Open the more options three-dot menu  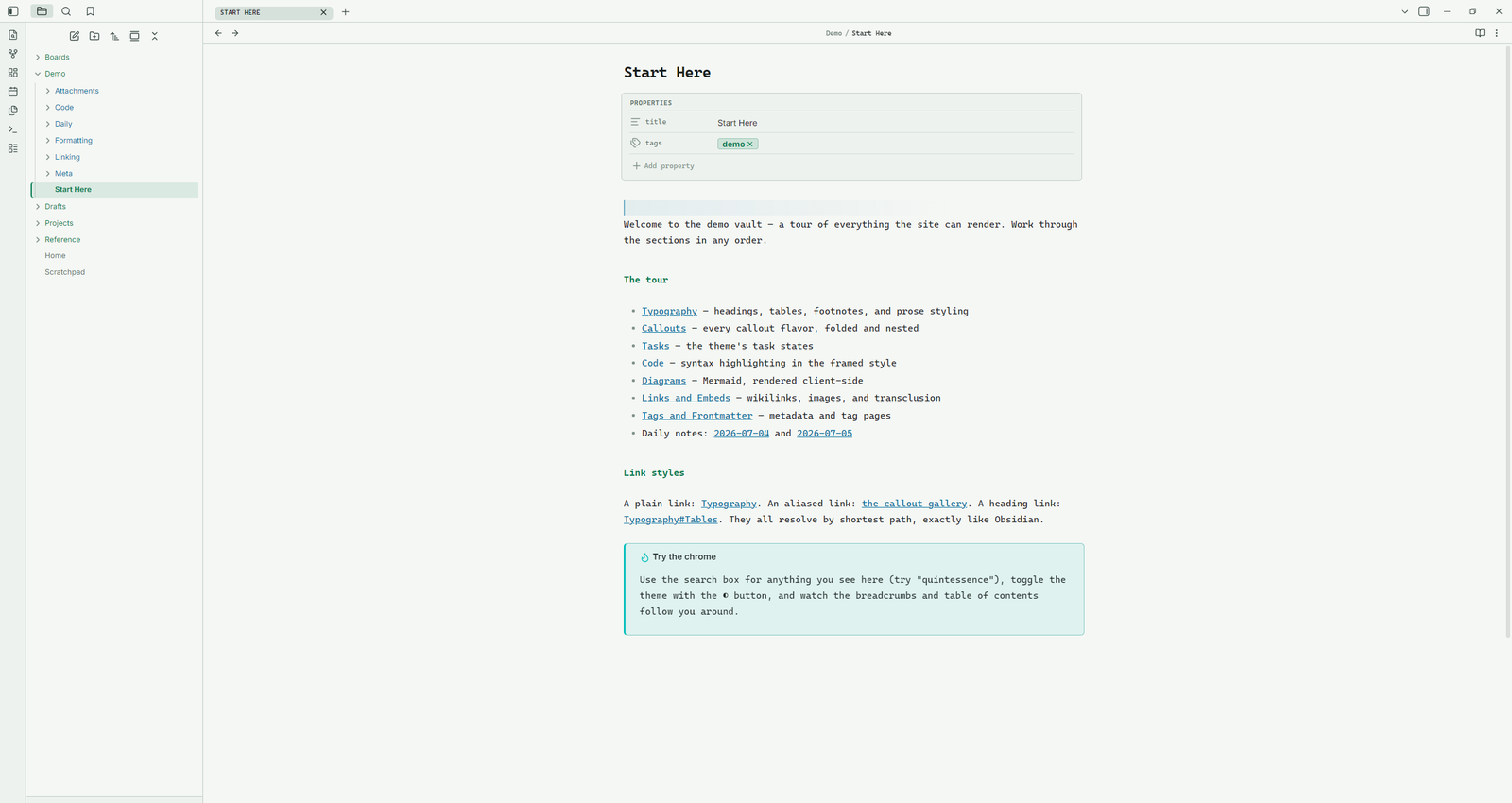coord(1497,33)
